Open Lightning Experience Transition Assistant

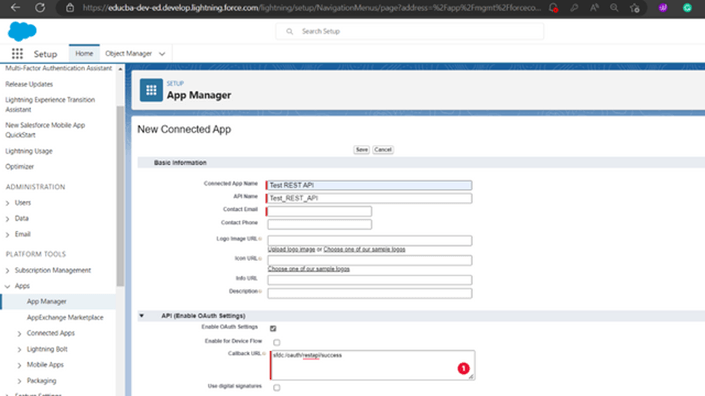click(x=50, y=104)
